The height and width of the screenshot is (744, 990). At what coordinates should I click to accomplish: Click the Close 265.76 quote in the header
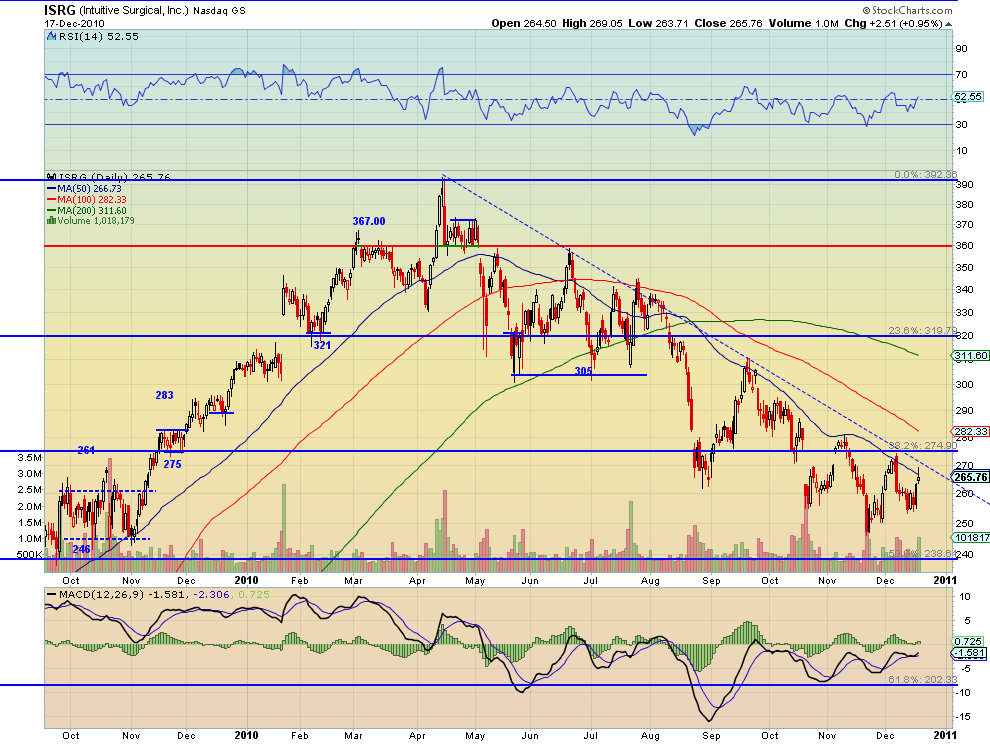(x=729, y=23)
